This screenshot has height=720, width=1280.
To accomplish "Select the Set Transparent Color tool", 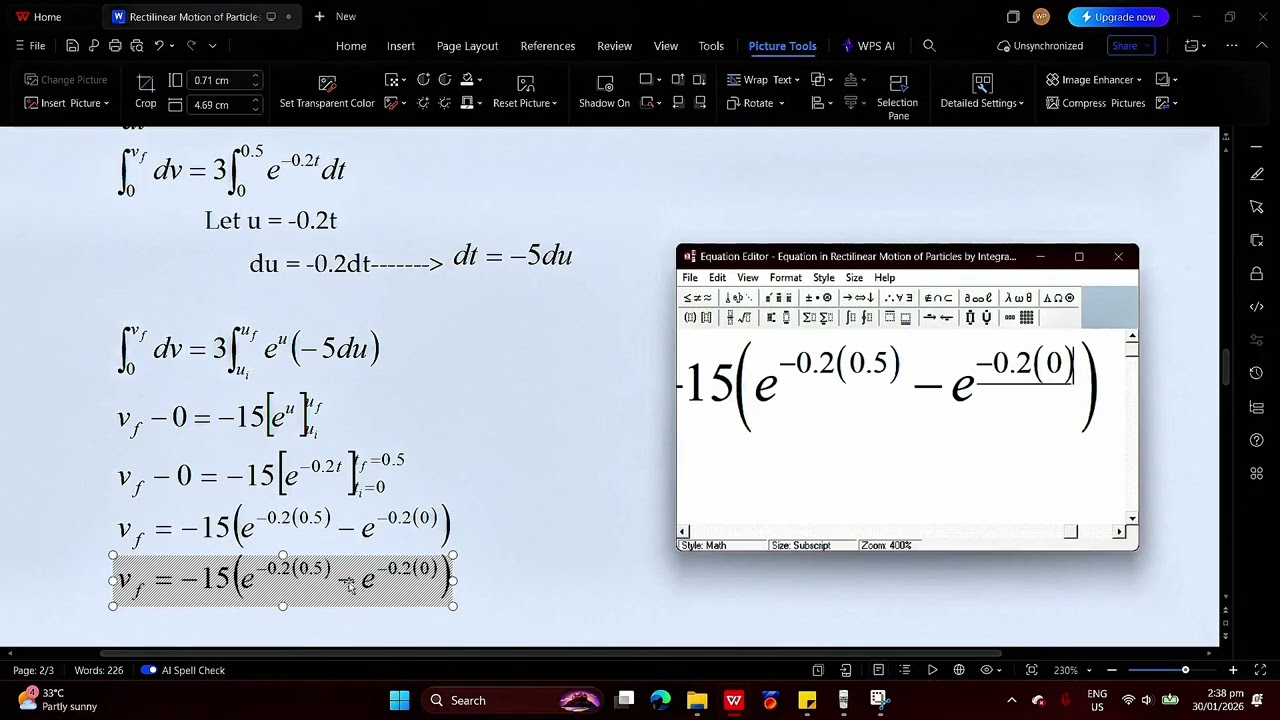I will point(327,91).
